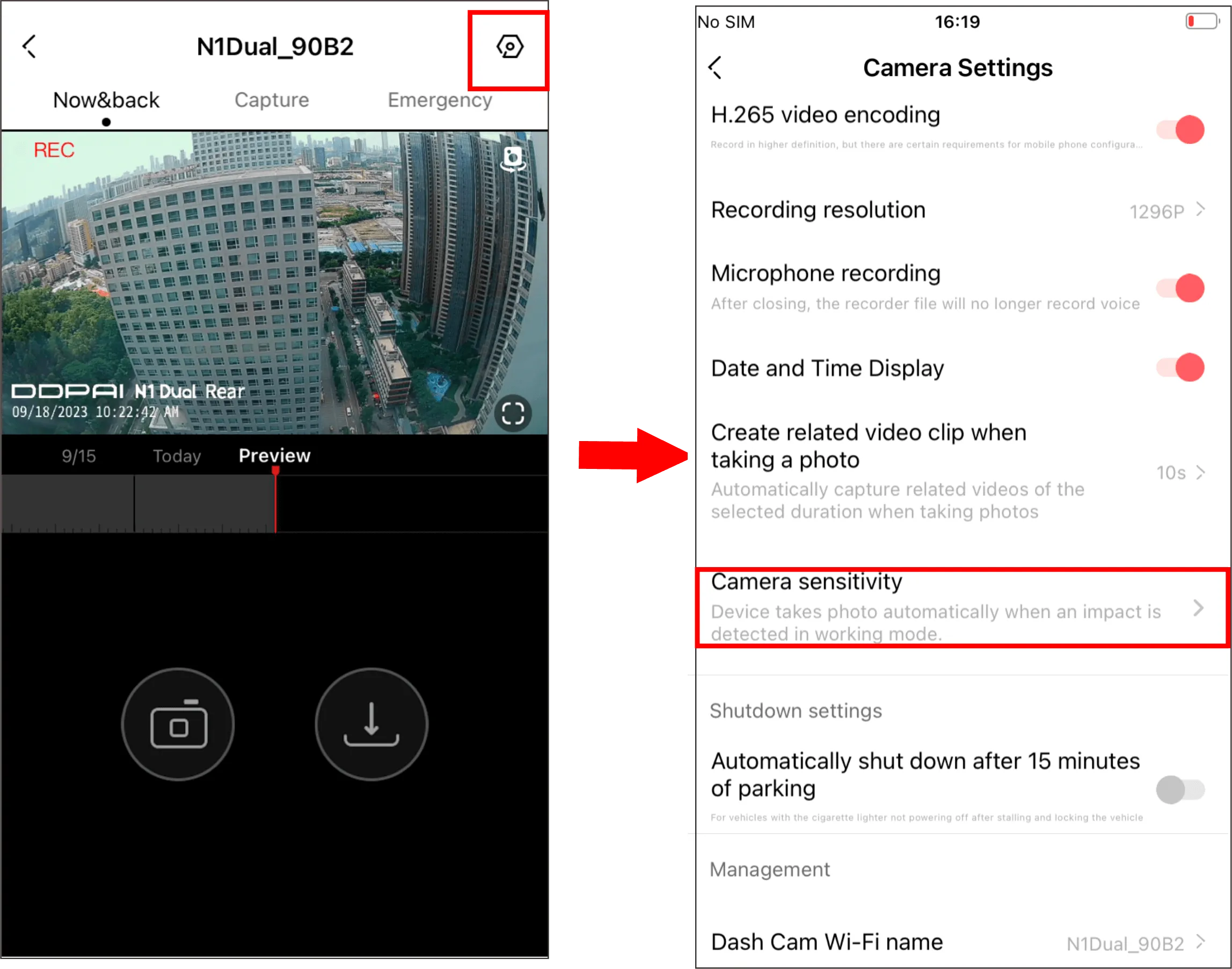Open Camera sensitivity chevron

(1199, 608)
